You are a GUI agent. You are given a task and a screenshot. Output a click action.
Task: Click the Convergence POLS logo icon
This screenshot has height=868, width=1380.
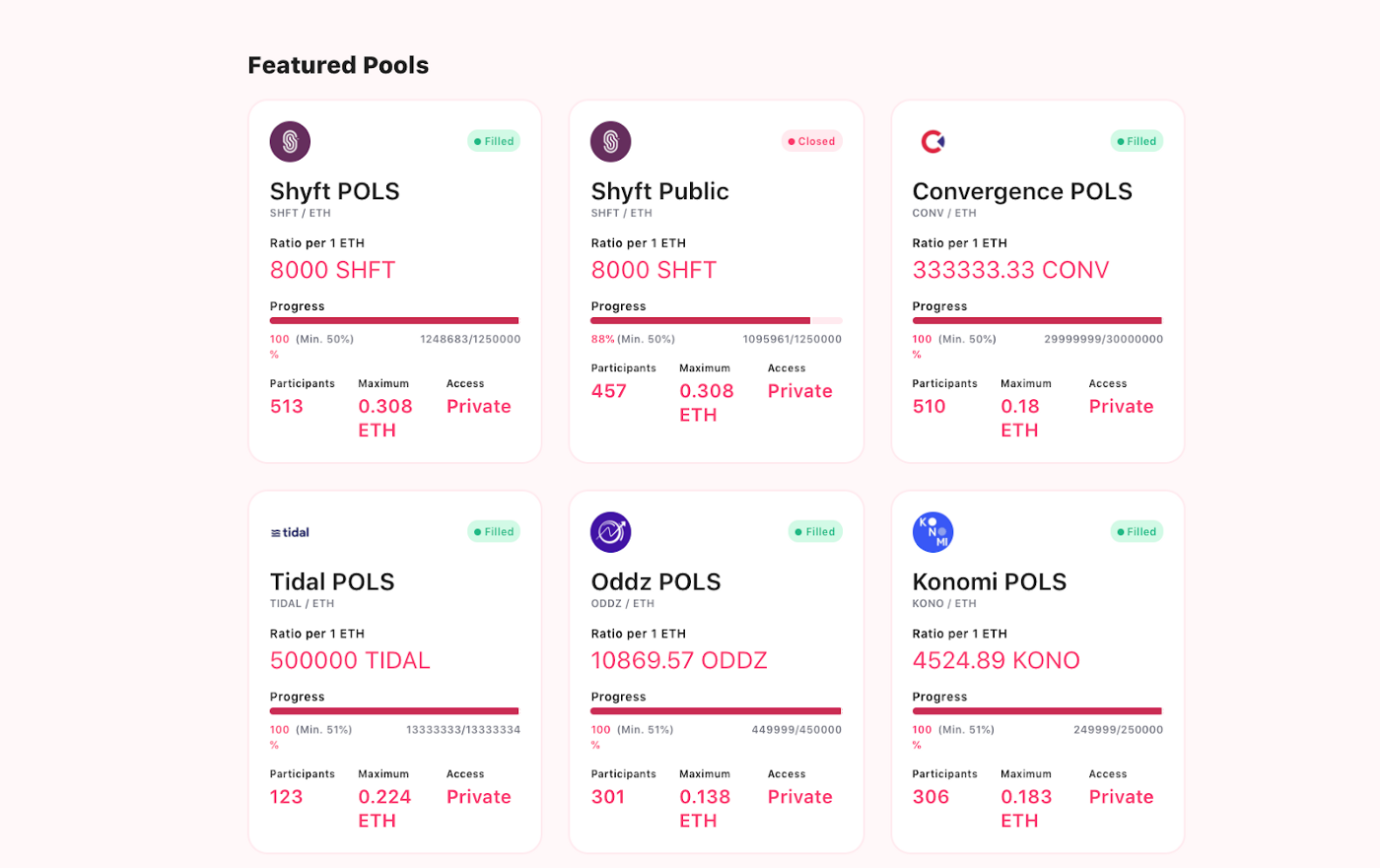(932, 142)
